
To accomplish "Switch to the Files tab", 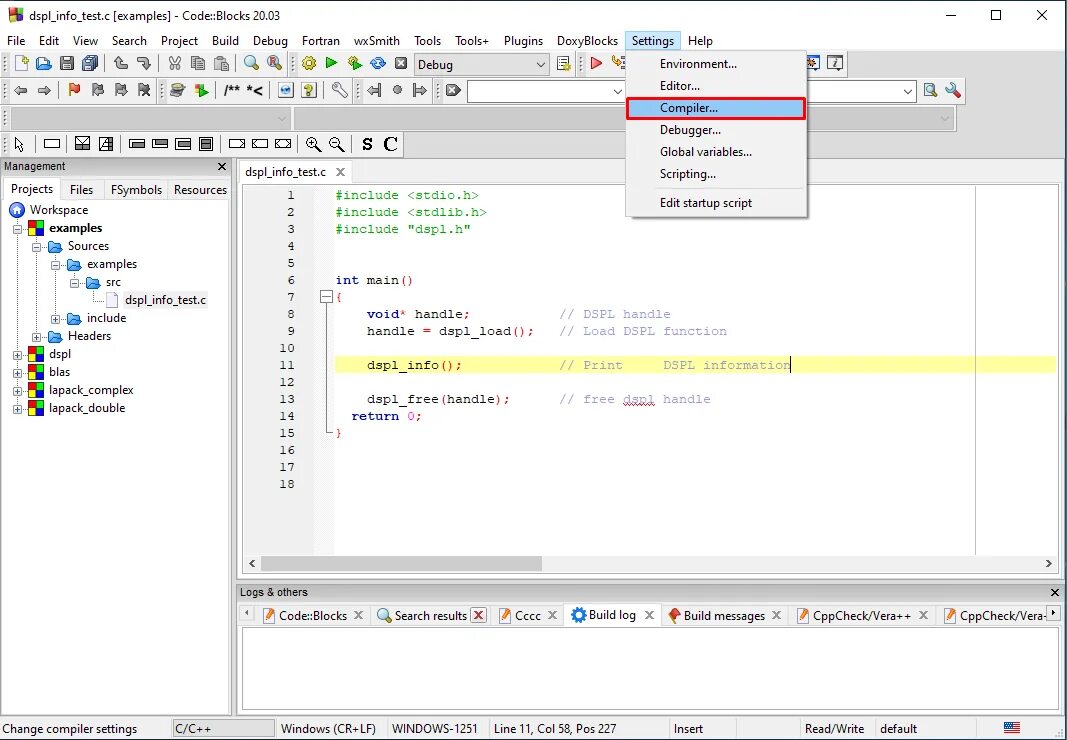I will tap(82, 190).
